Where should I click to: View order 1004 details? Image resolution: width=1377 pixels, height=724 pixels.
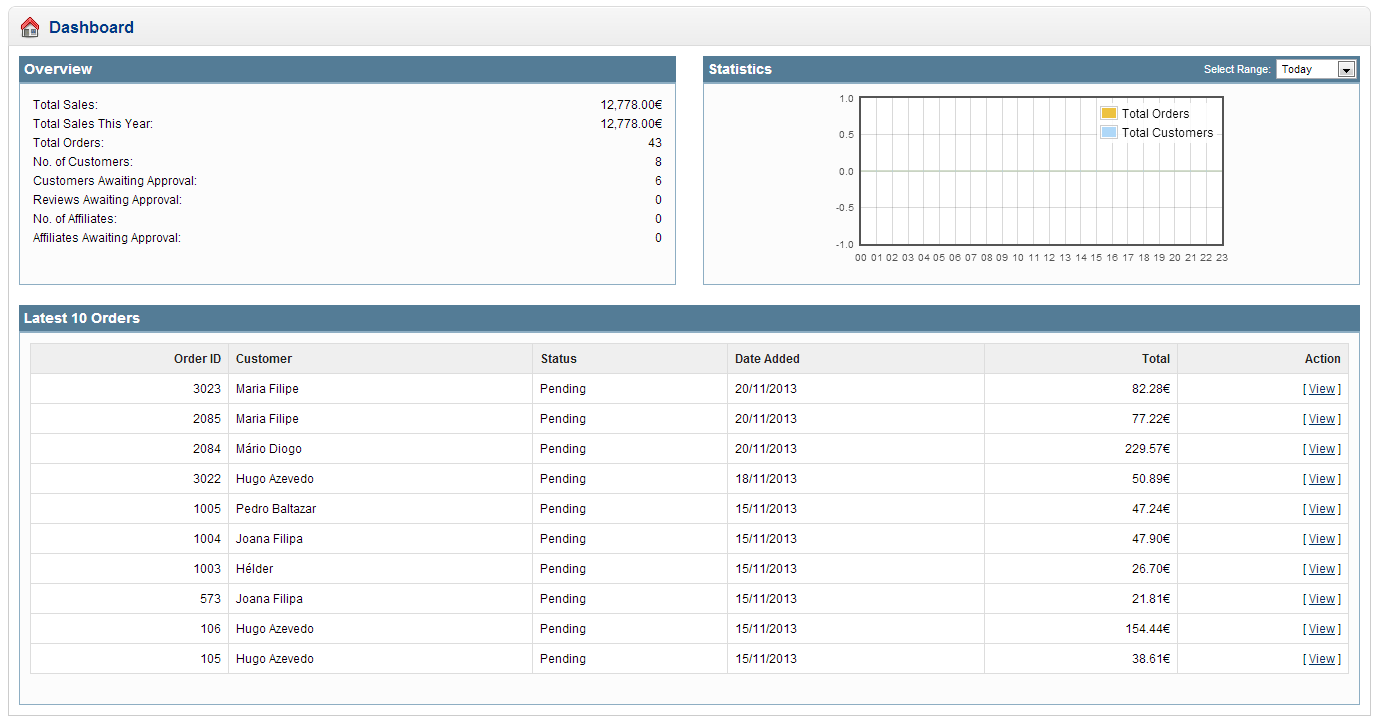1322,539
